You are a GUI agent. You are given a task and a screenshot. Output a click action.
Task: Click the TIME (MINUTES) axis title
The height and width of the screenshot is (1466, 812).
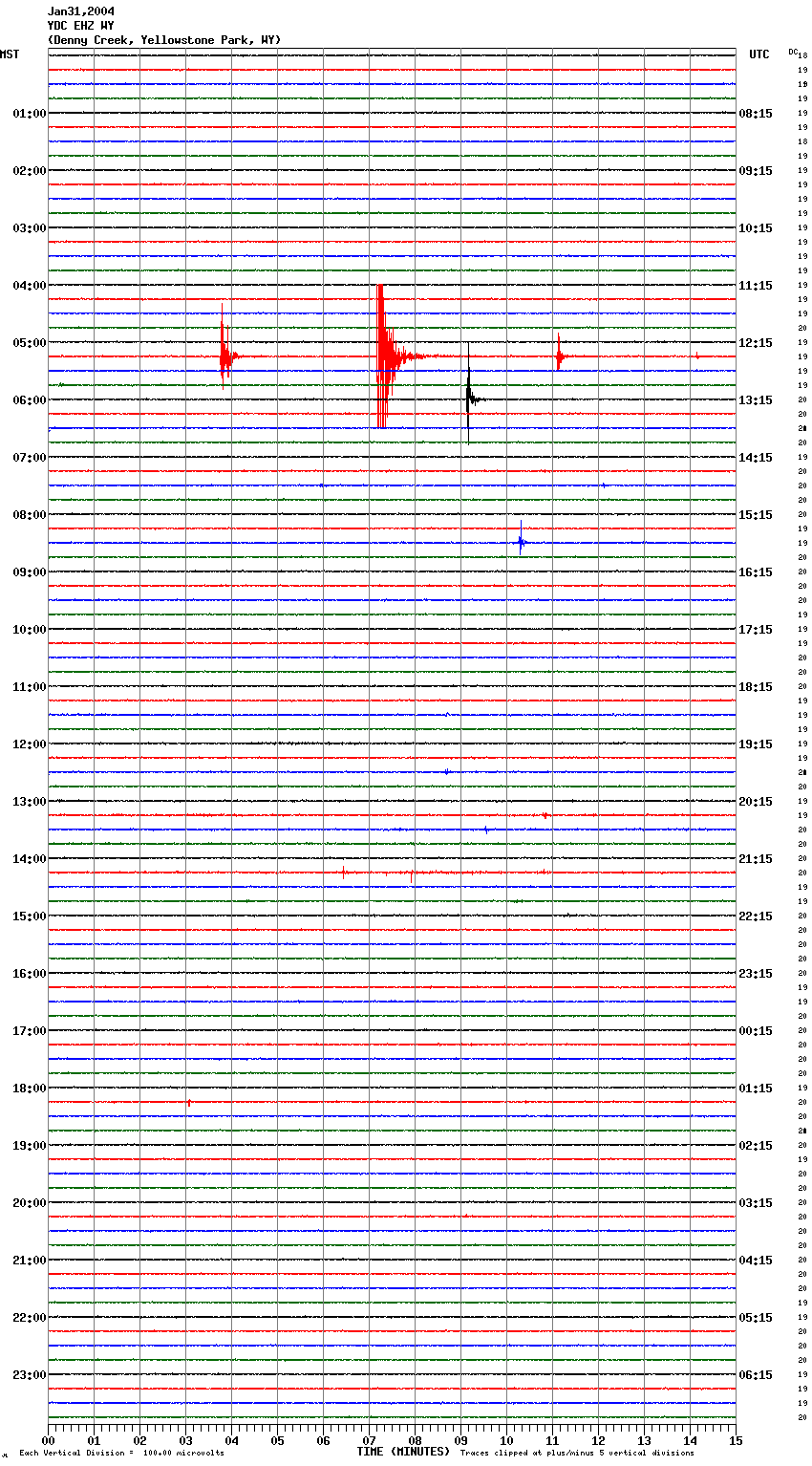pos(403,1452)
